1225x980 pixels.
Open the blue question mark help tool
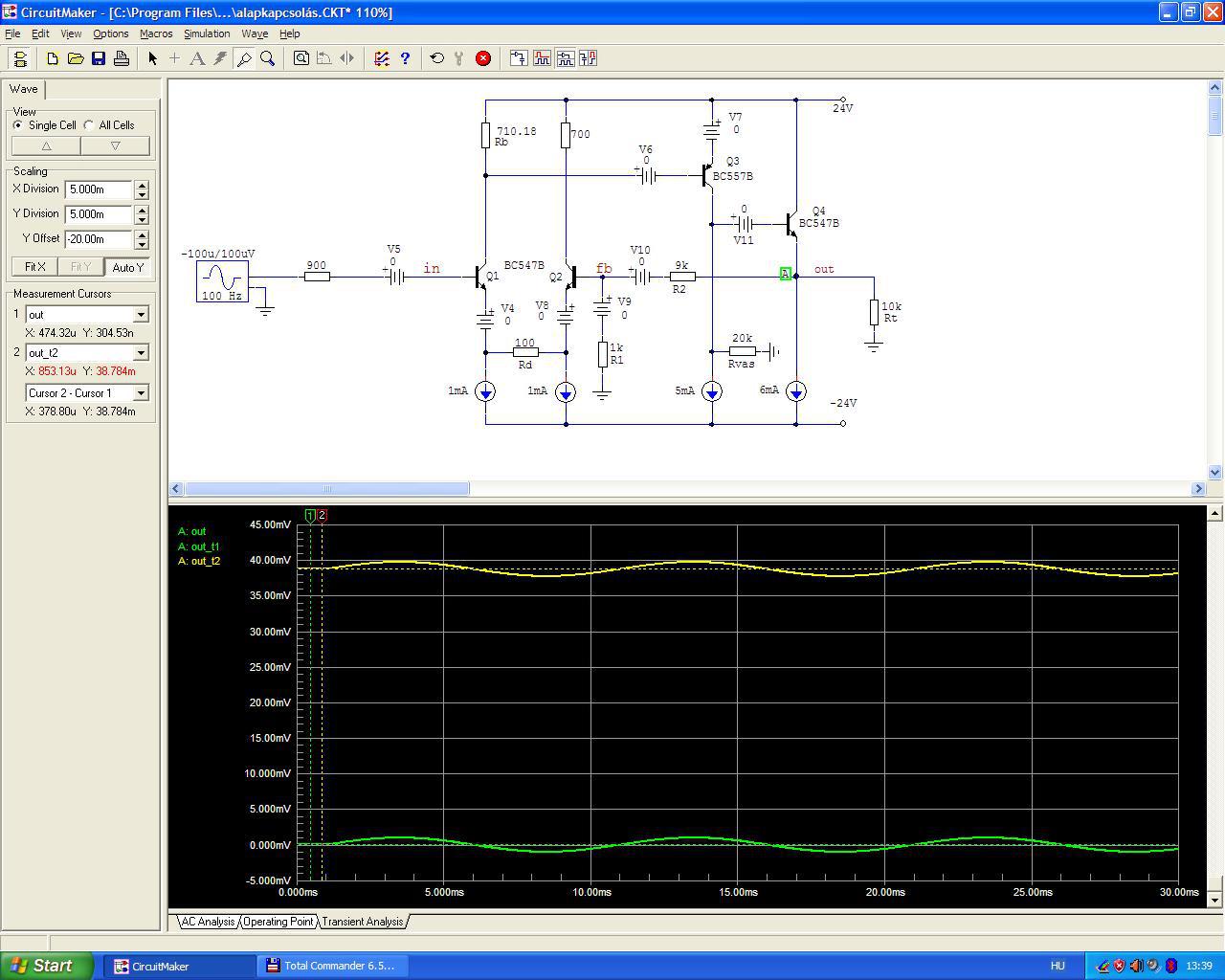click(x=405, y=58)
